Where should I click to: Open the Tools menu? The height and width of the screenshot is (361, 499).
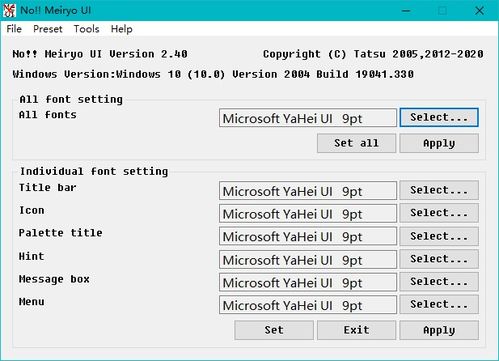[x=87, y=29]
